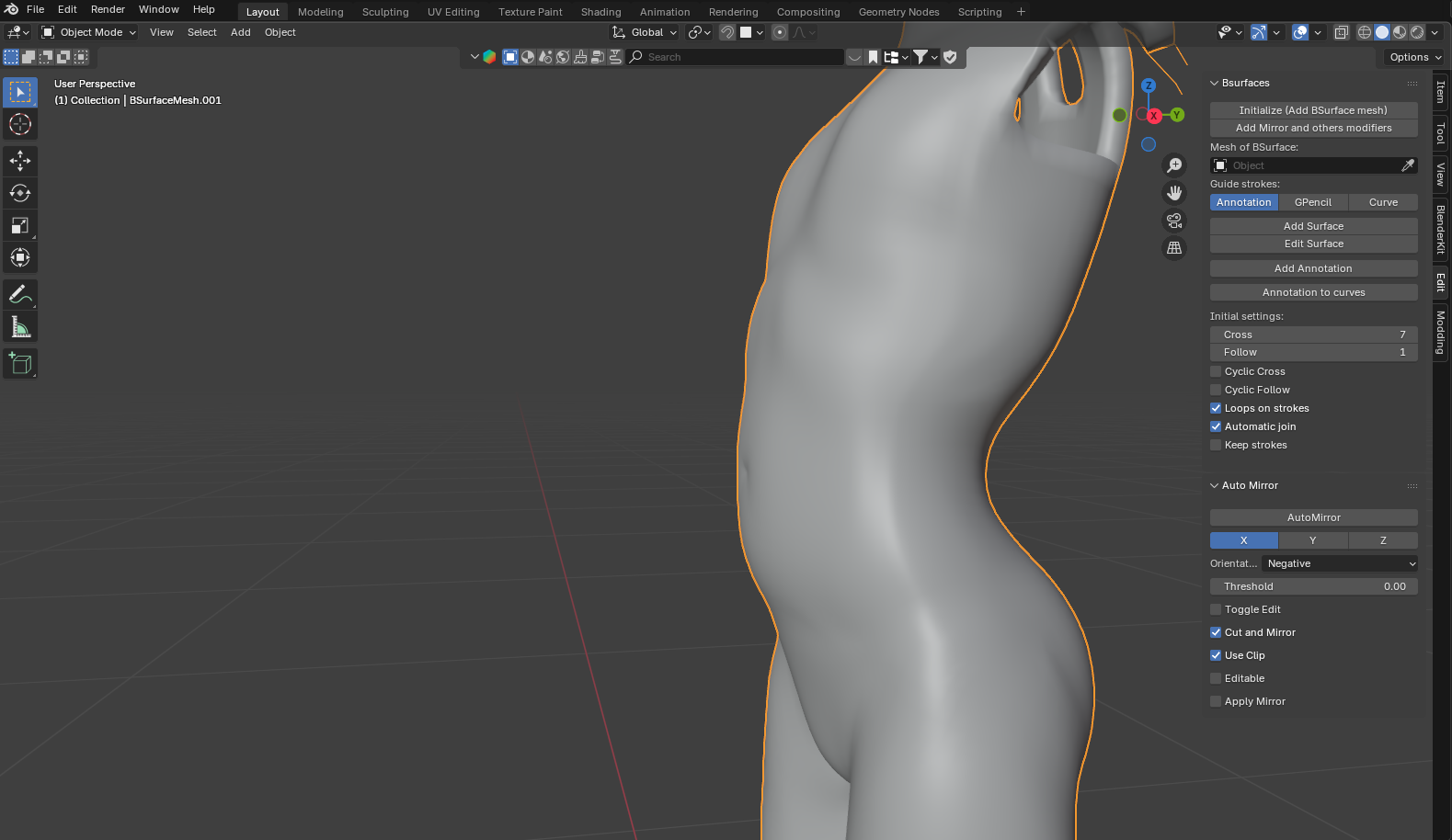Select the extend selection mode icon
The height and width of the screenshot is (840, 1452).
[29, 57]
